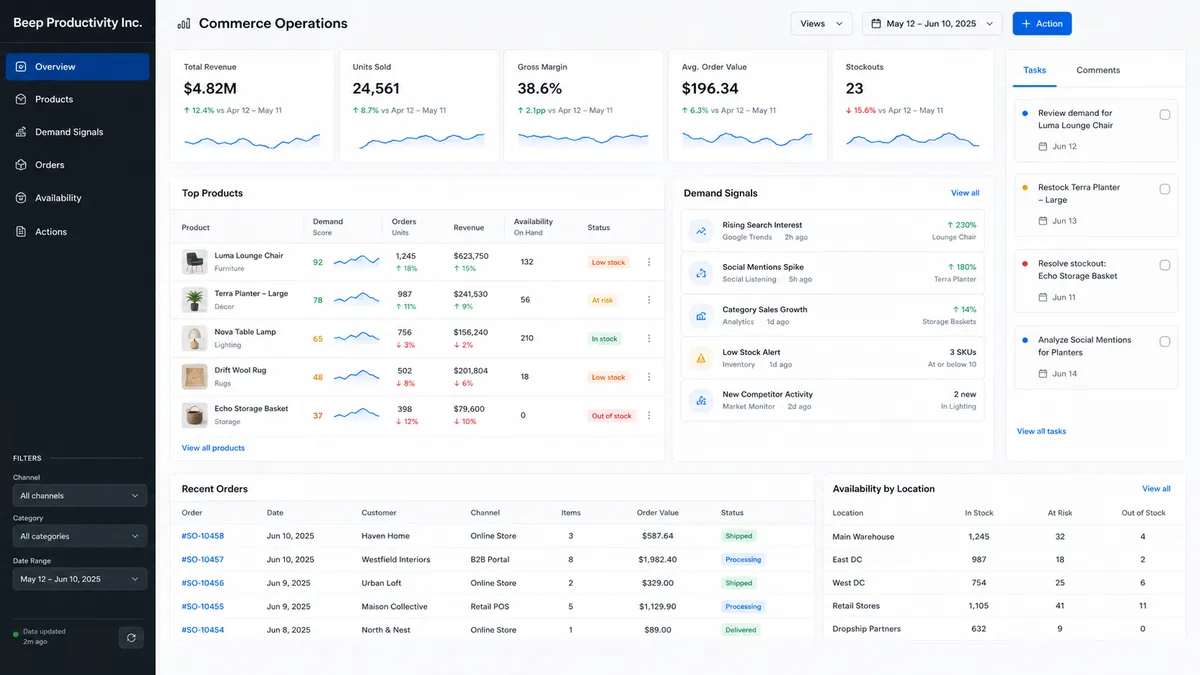
Task: Click the Social Mentions Spike icon
Action: click(x=701, y=273)
